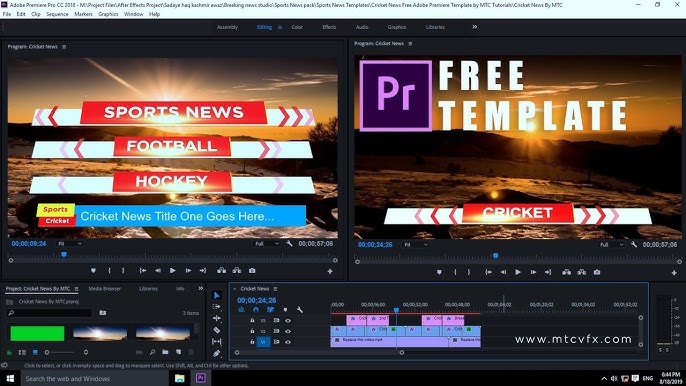The image size is (686, 386).
Task: Click New Bin icon in Project panel footer
Action: (165, 352)
